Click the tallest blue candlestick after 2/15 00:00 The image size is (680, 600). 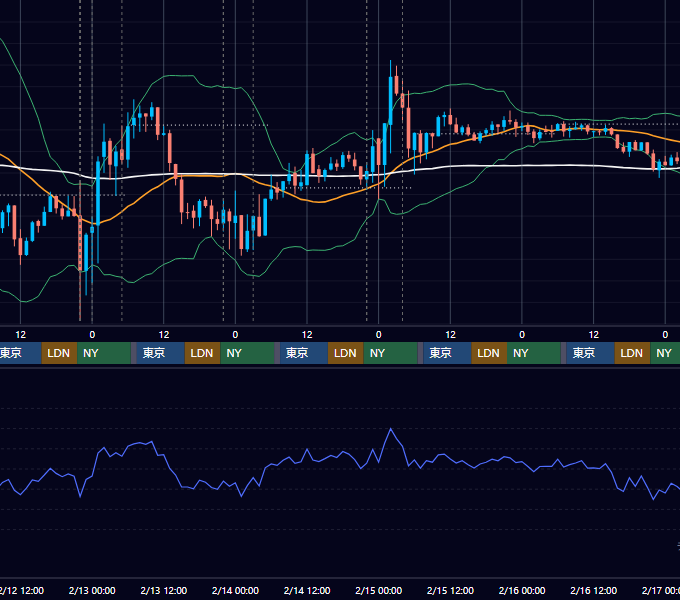coord(391,100)
